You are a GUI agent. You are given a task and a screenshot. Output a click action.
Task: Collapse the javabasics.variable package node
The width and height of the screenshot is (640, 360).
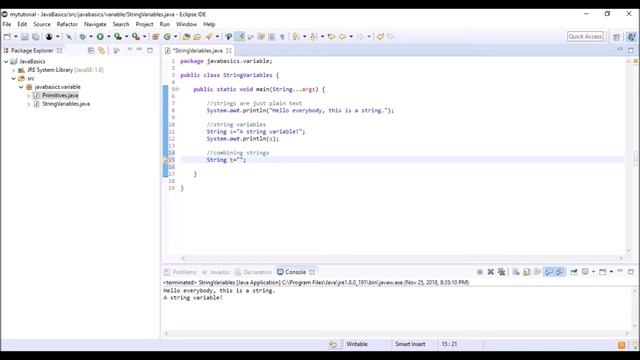21,87
